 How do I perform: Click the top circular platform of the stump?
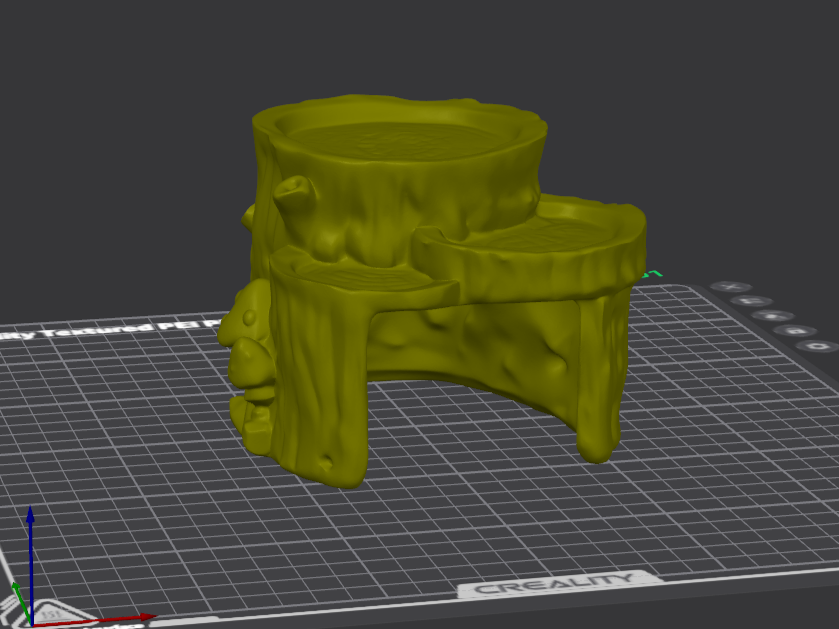coord(399,134)
